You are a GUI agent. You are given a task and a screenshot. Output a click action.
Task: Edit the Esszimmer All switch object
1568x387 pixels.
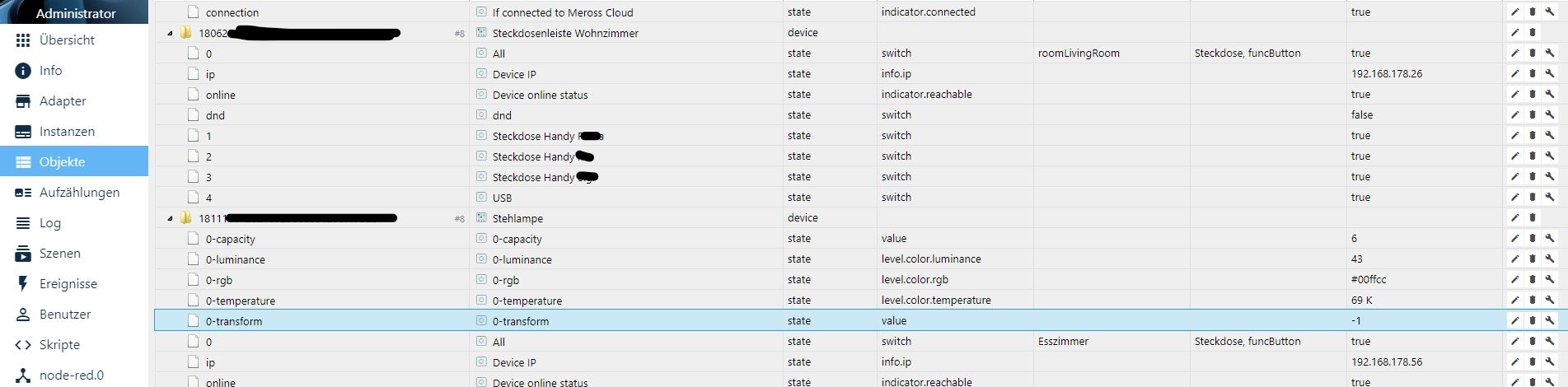[1514, 342]
